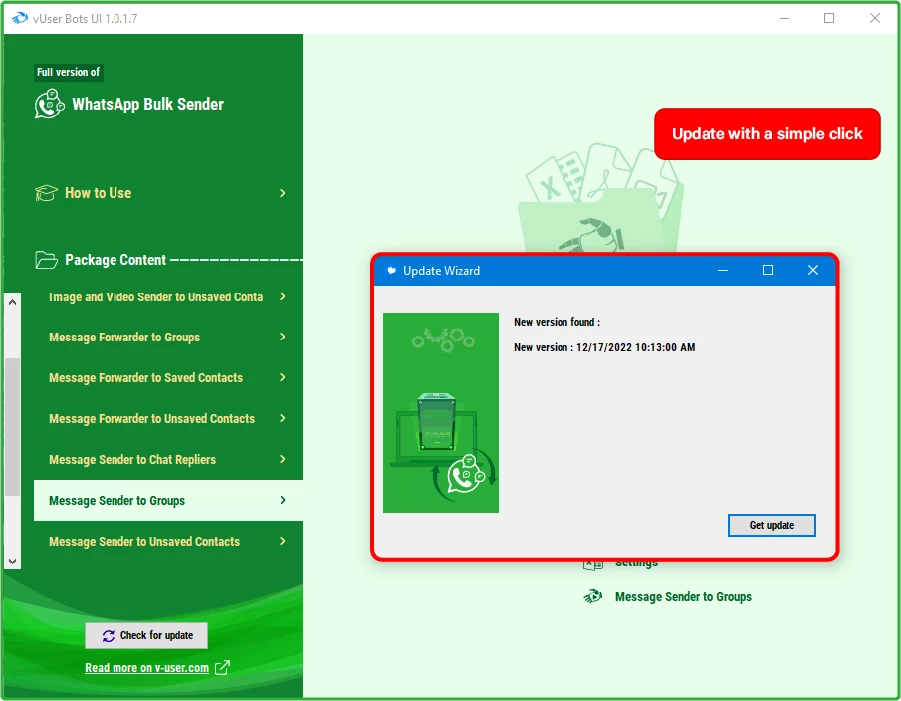Click the sidebar scrollbar up arrow
This screenshot has width=901, height=701.
(x=13, y=302)
